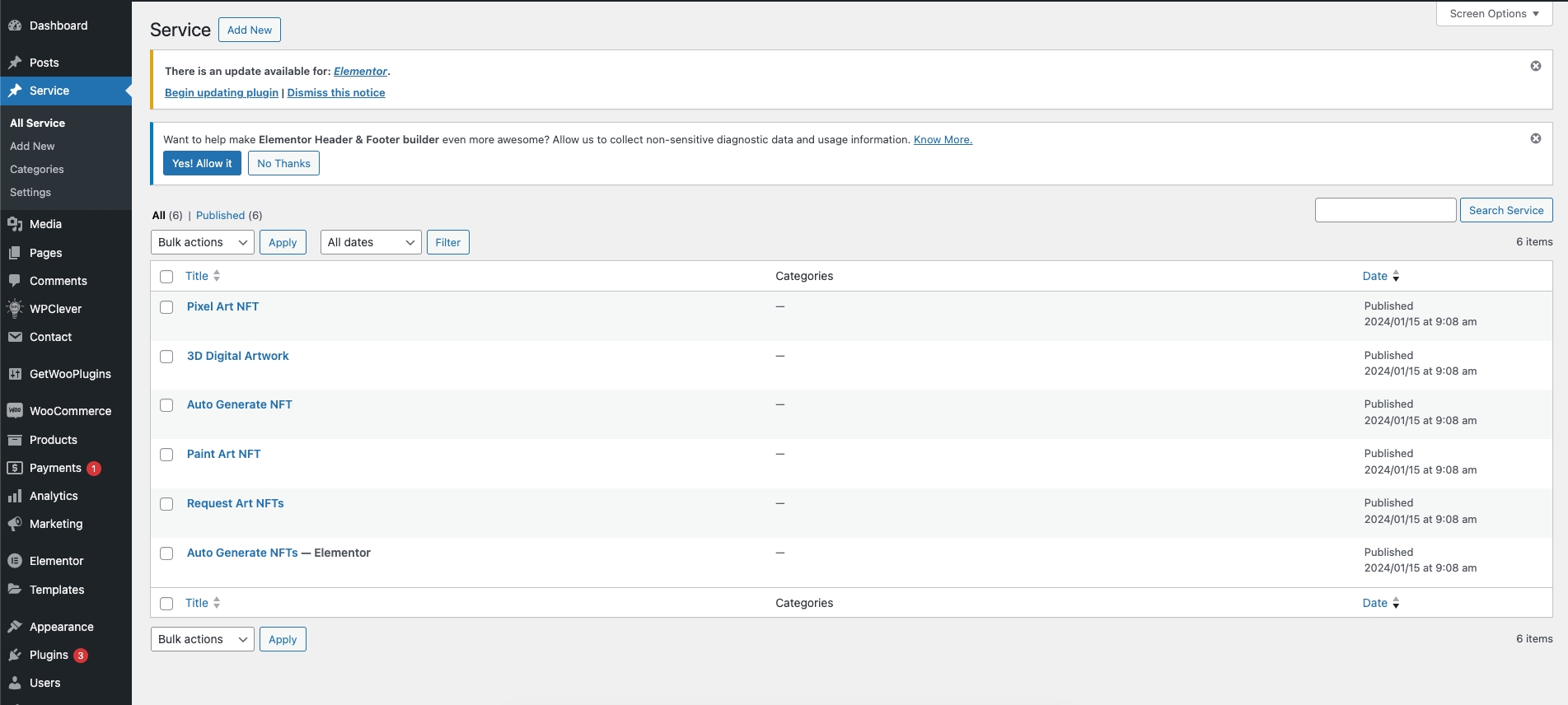
Task: Check the Pixel Art NFT checkbox
Action: click(x=166, y=307)
